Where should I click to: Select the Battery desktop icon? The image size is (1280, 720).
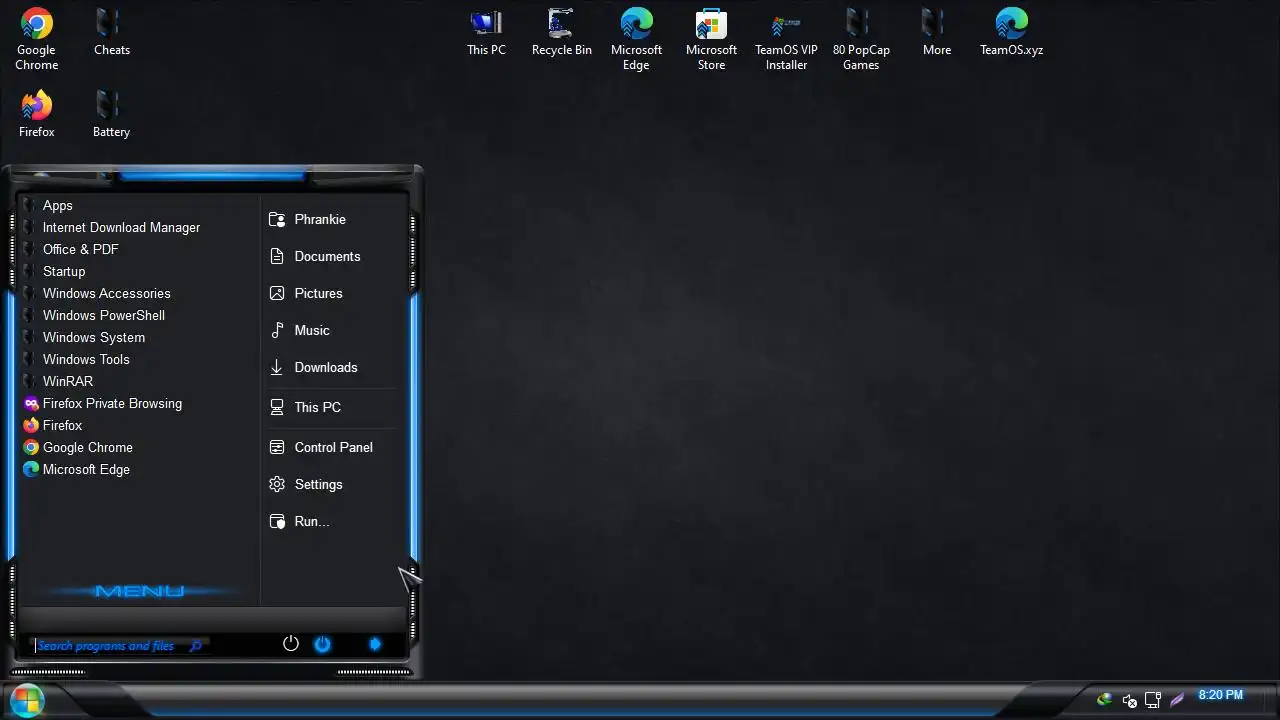(x=111, y=114)
